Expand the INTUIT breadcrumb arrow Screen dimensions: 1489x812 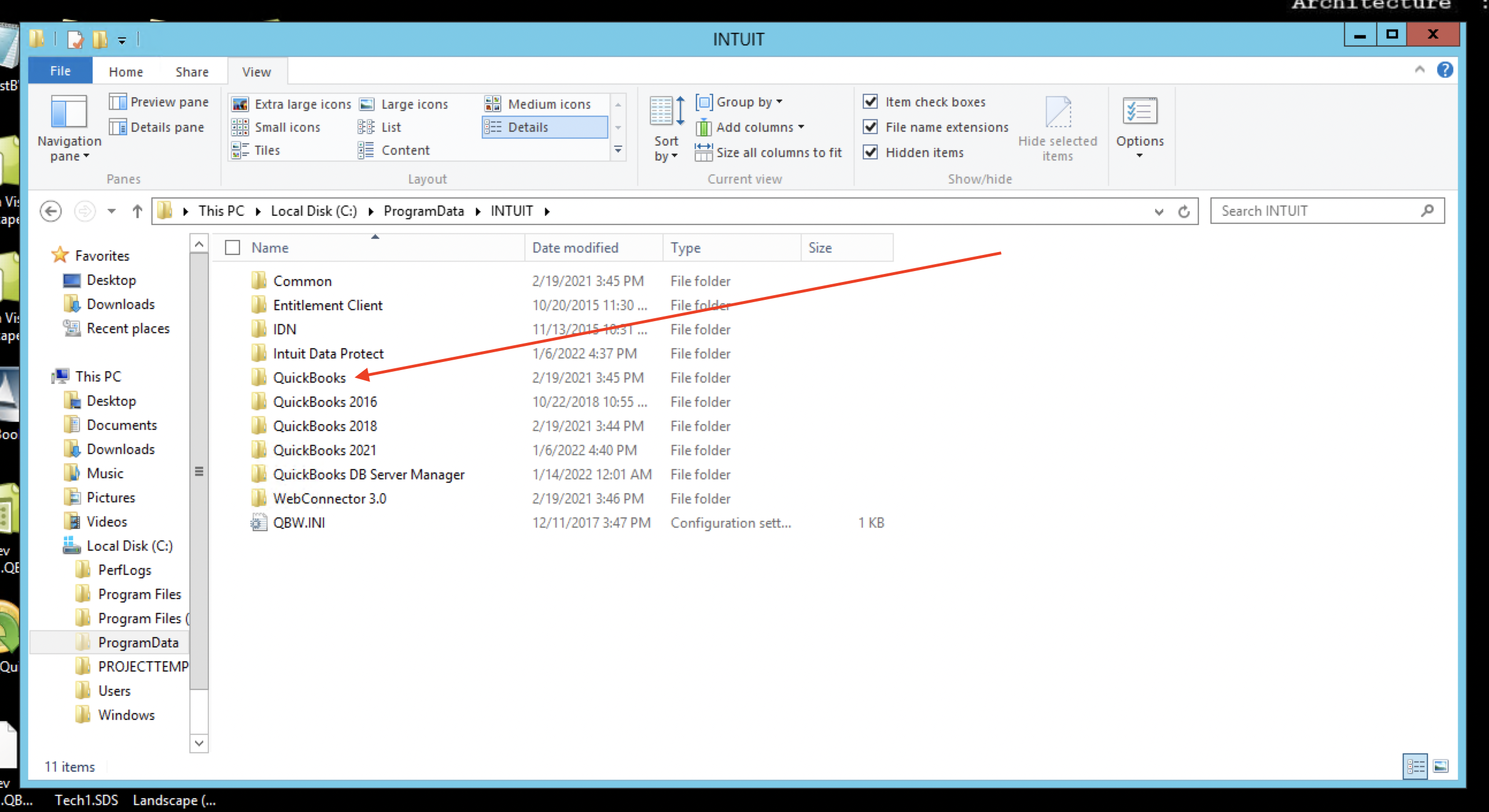point(547,212)
